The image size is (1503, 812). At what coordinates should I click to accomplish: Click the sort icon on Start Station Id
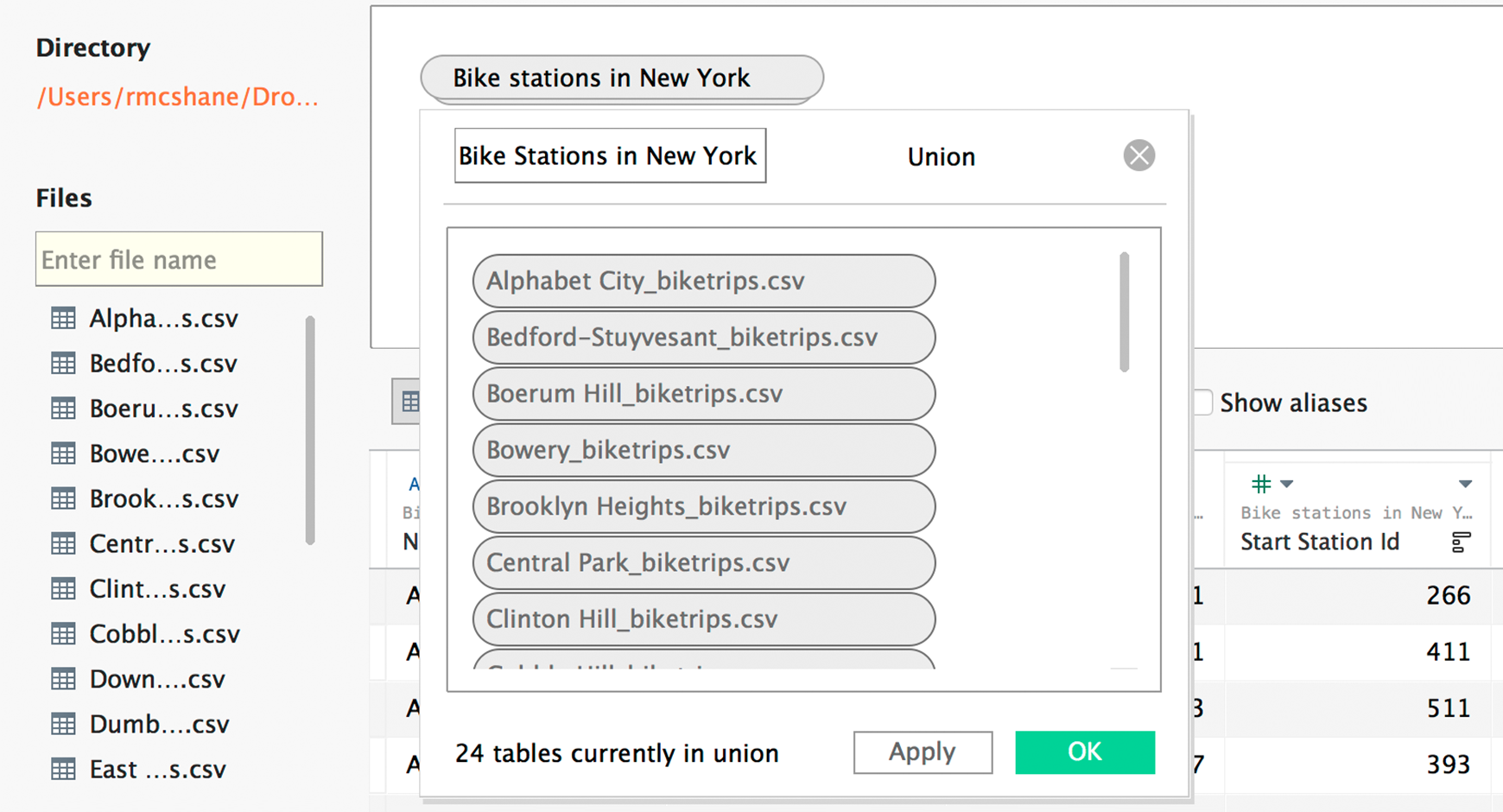point(1461,542)
